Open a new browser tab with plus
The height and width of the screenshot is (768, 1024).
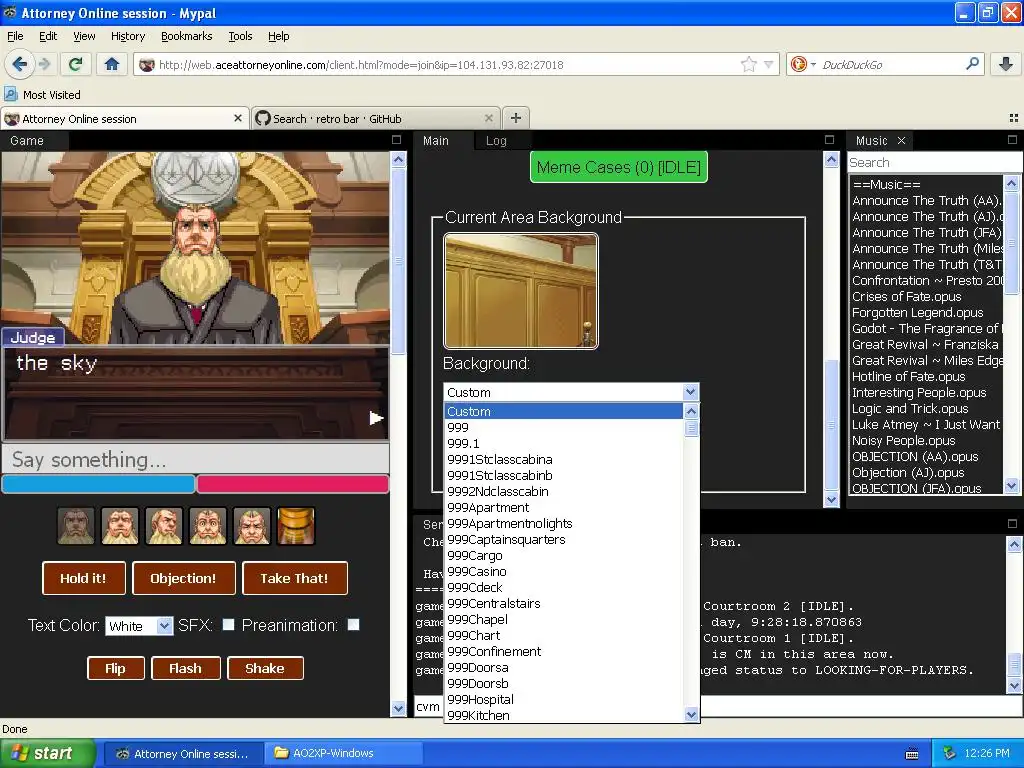[516, 118]
